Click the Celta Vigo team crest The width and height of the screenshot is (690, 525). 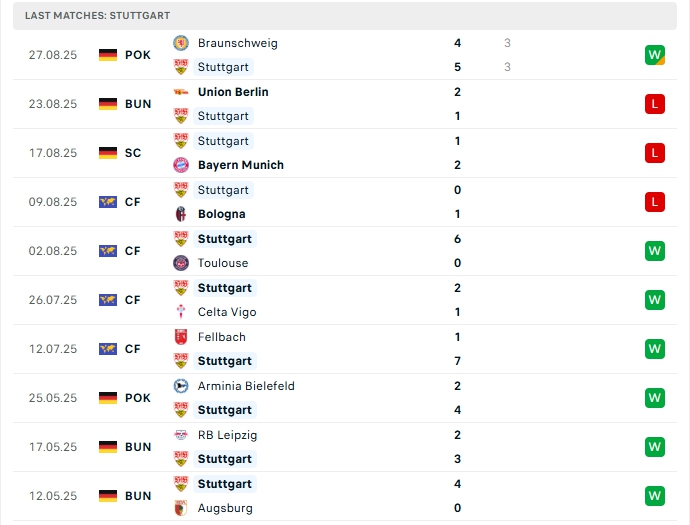coord(181,312)
